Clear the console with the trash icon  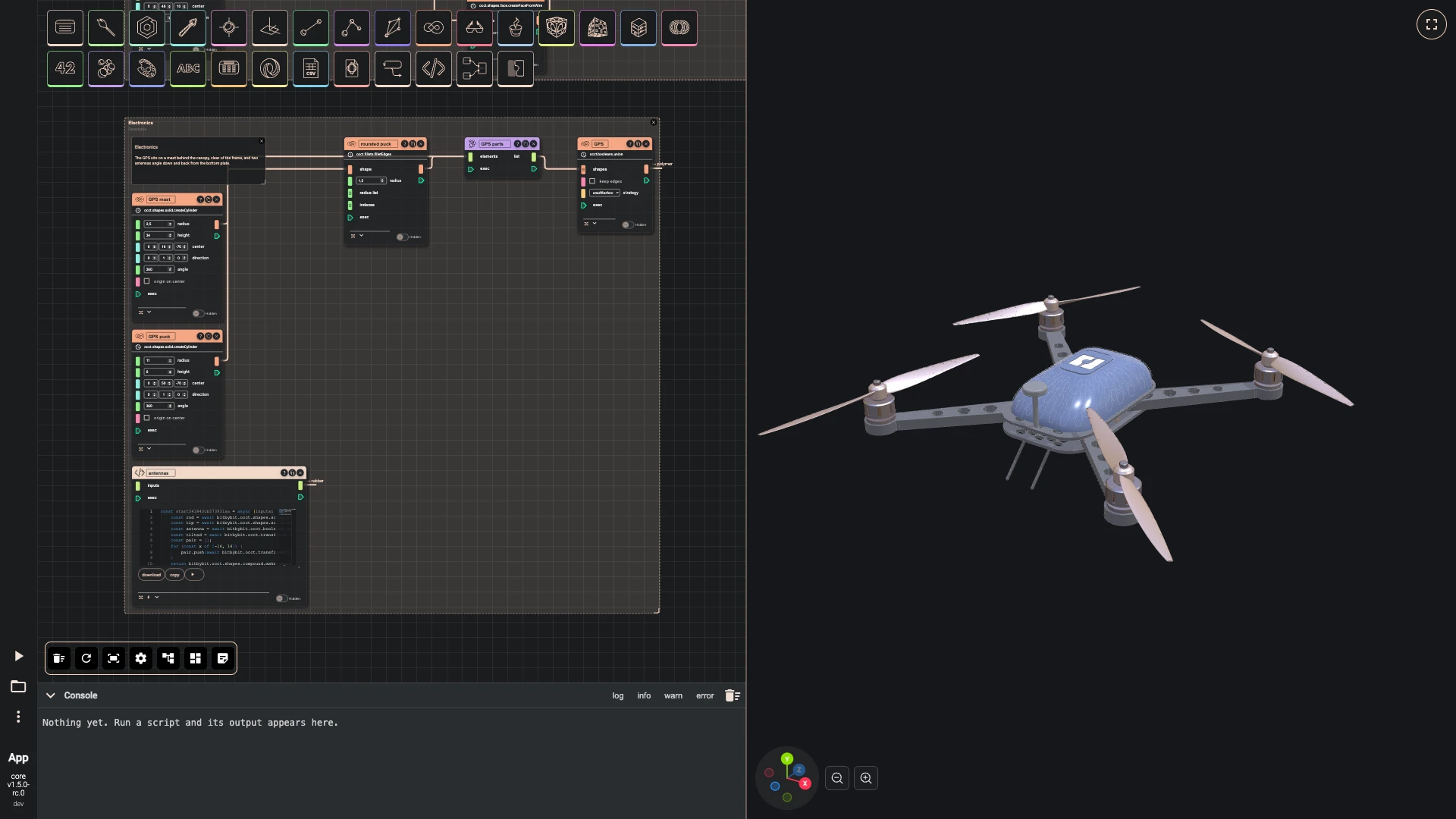[x=733, y=695]
